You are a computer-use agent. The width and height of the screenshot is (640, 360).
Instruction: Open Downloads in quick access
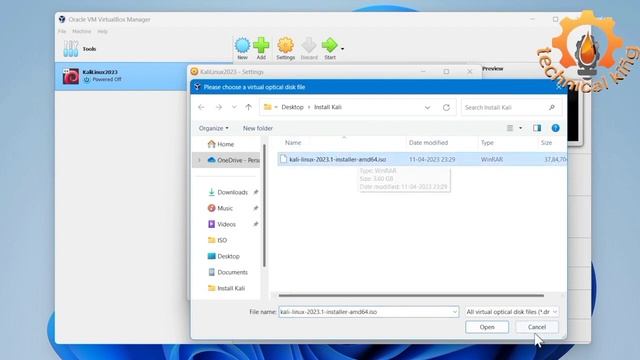[x=228, y=192]
